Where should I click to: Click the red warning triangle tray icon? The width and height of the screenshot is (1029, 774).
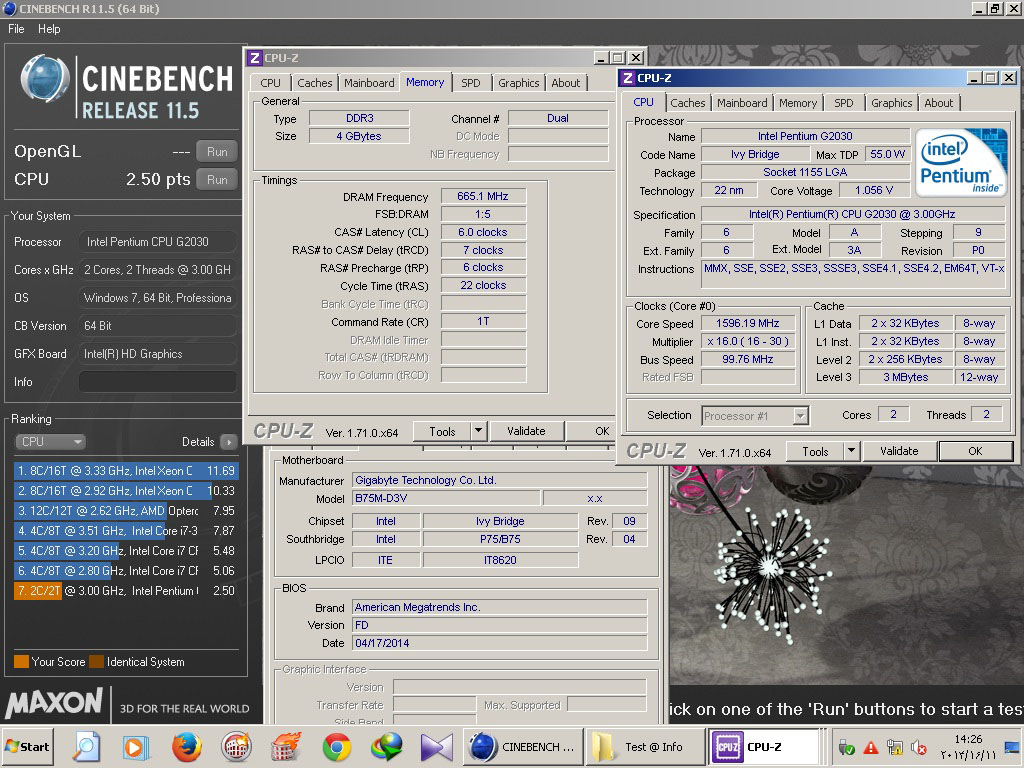(x=870, y=747)
